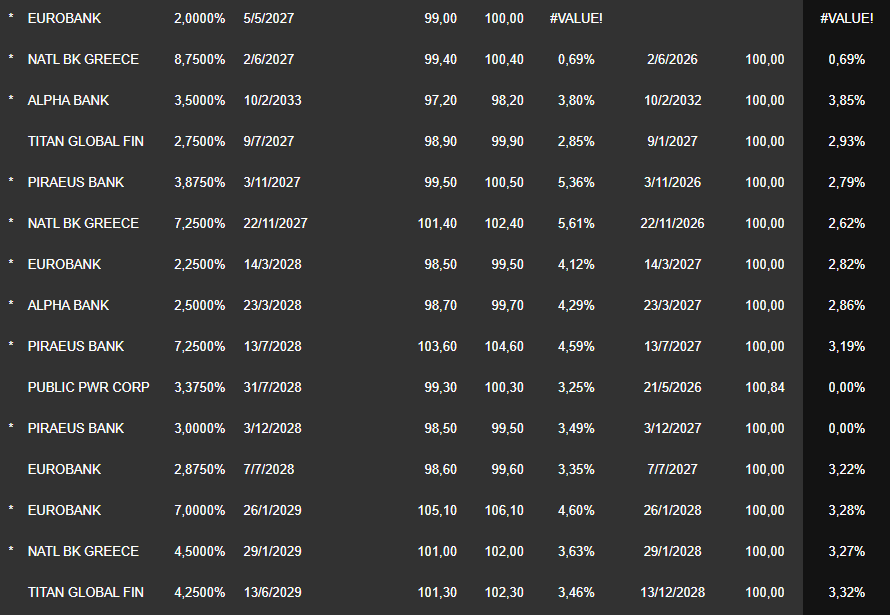
Task: Select EUROBANK with 7,0000% coupon
Action: pos(64,510)
